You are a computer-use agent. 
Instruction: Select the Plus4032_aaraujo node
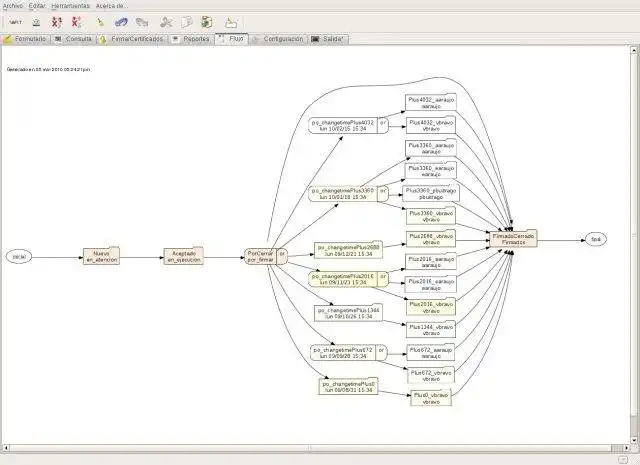coord(431,102)
